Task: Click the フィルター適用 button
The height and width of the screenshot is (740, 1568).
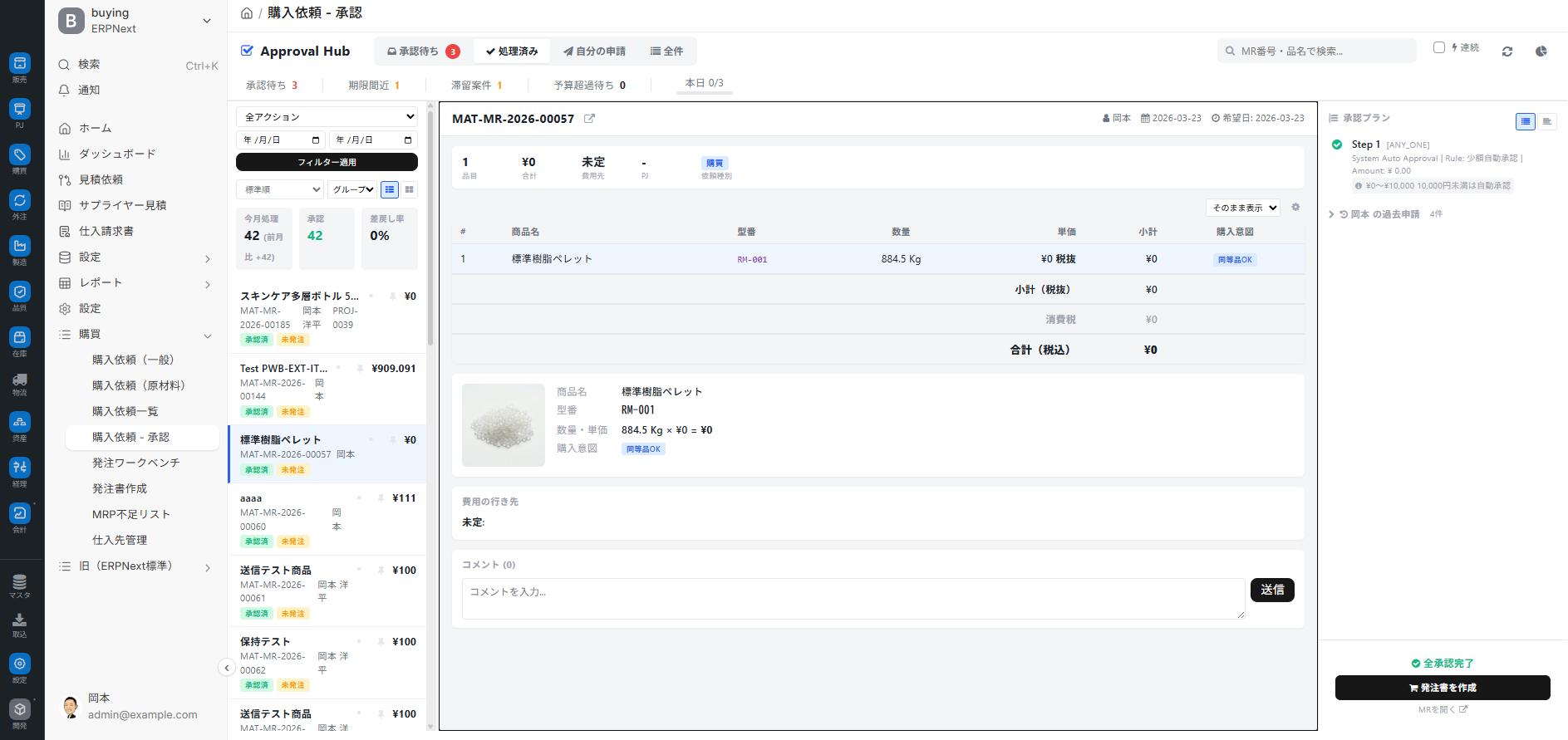Action: 327,162
